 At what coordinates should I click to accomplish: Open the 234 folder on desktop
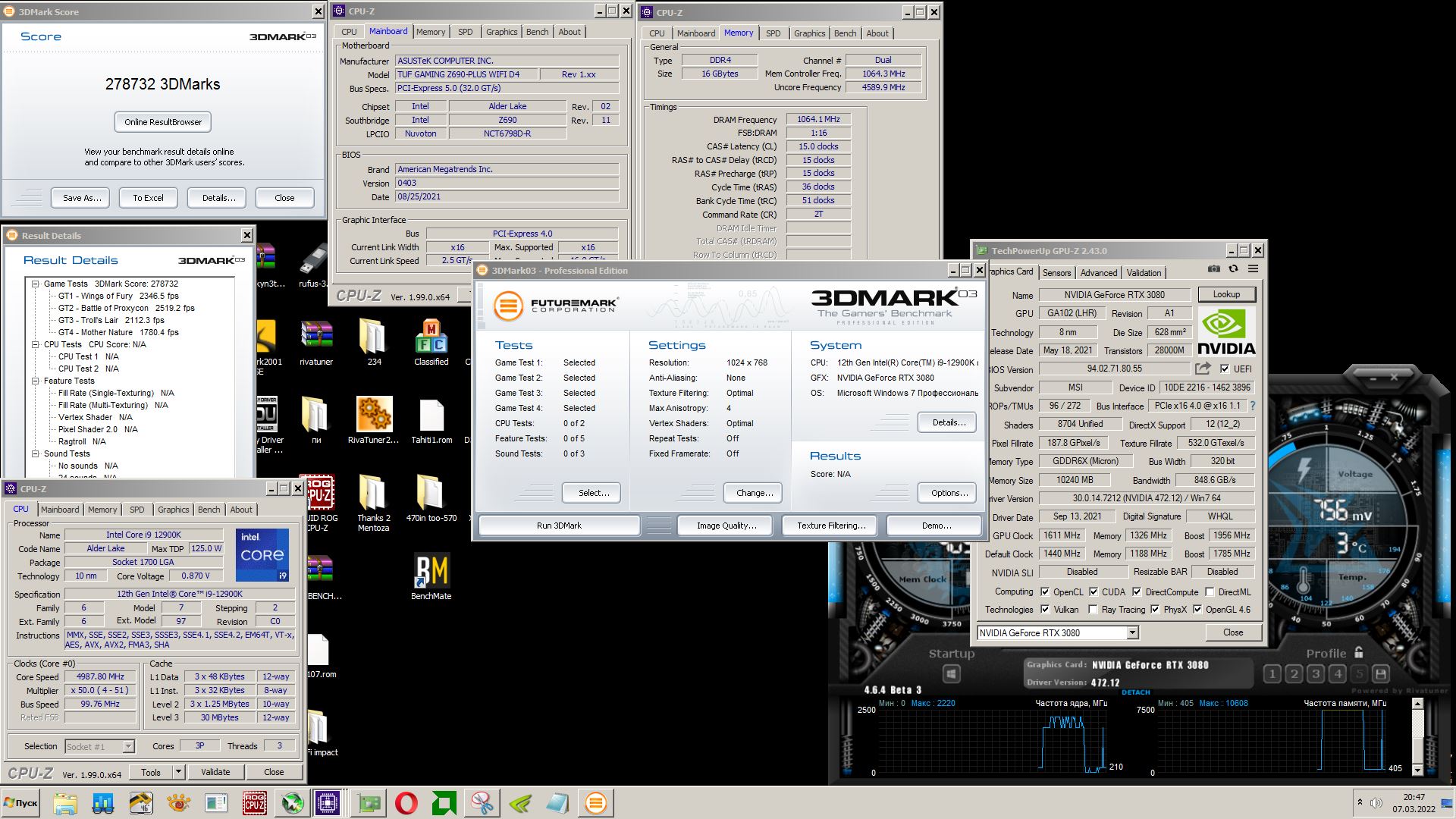click(374, 342)
